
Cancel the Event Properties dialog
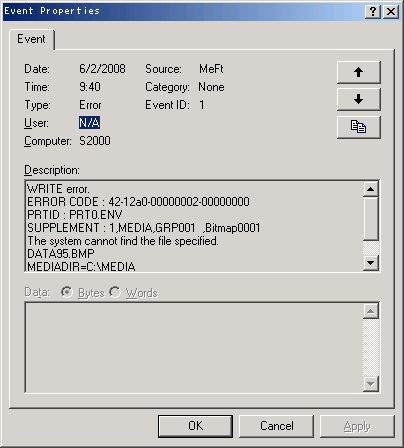pyautogui.click(x=276, y=426)
